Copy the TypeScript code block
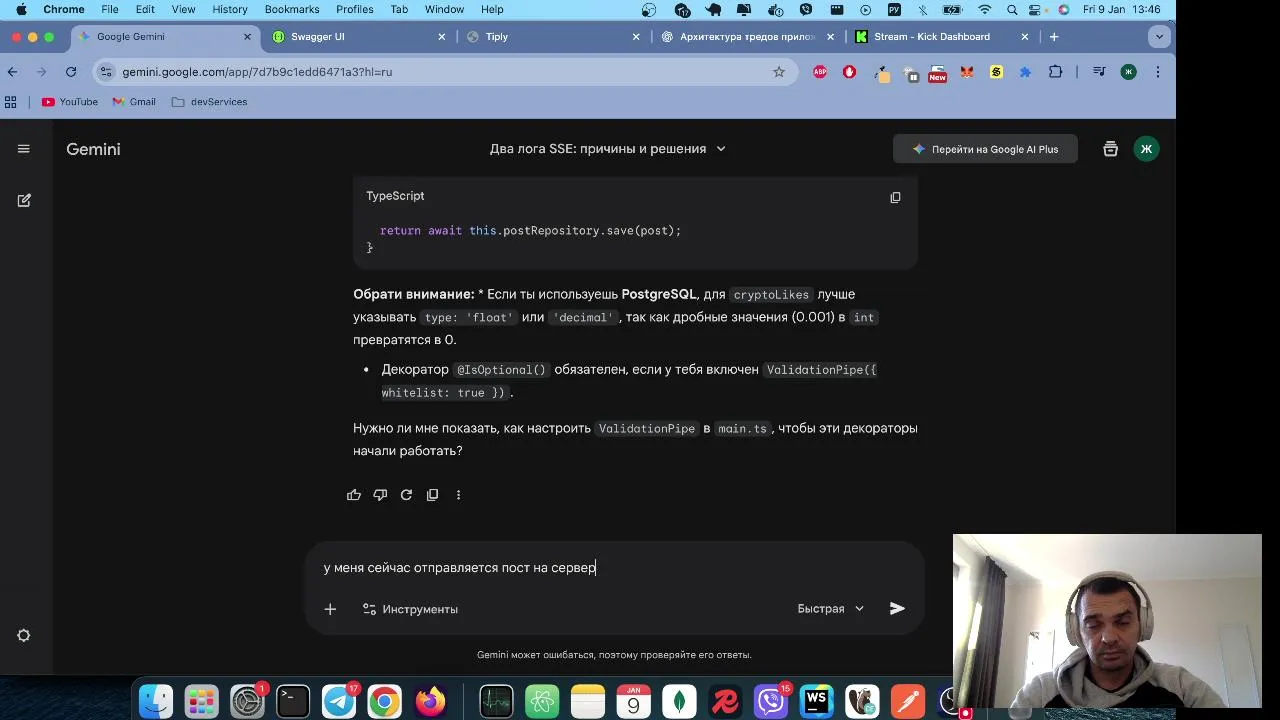 coord(895,197)
